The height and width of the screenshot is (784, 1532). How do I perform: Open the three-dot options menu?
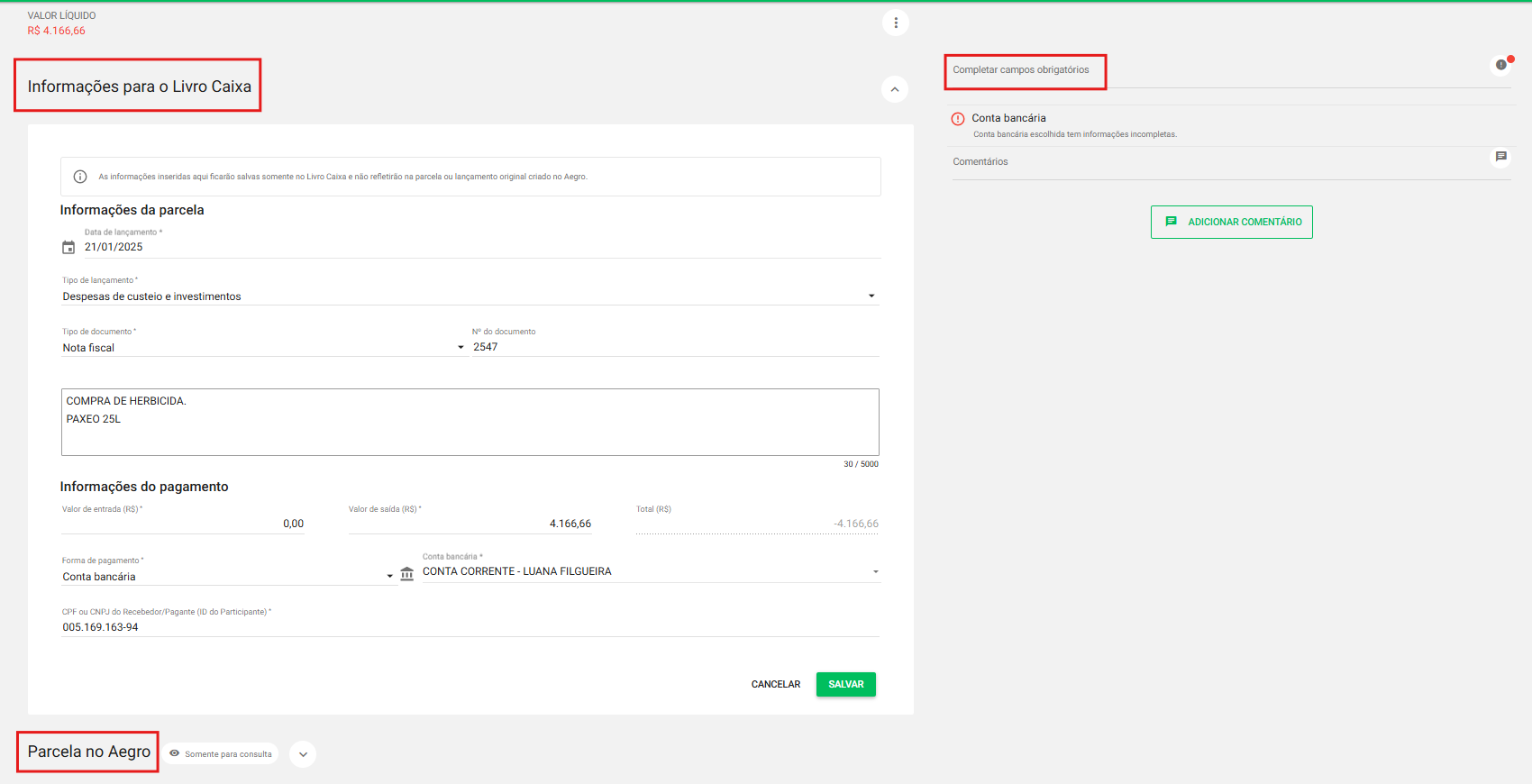(895, 23)
